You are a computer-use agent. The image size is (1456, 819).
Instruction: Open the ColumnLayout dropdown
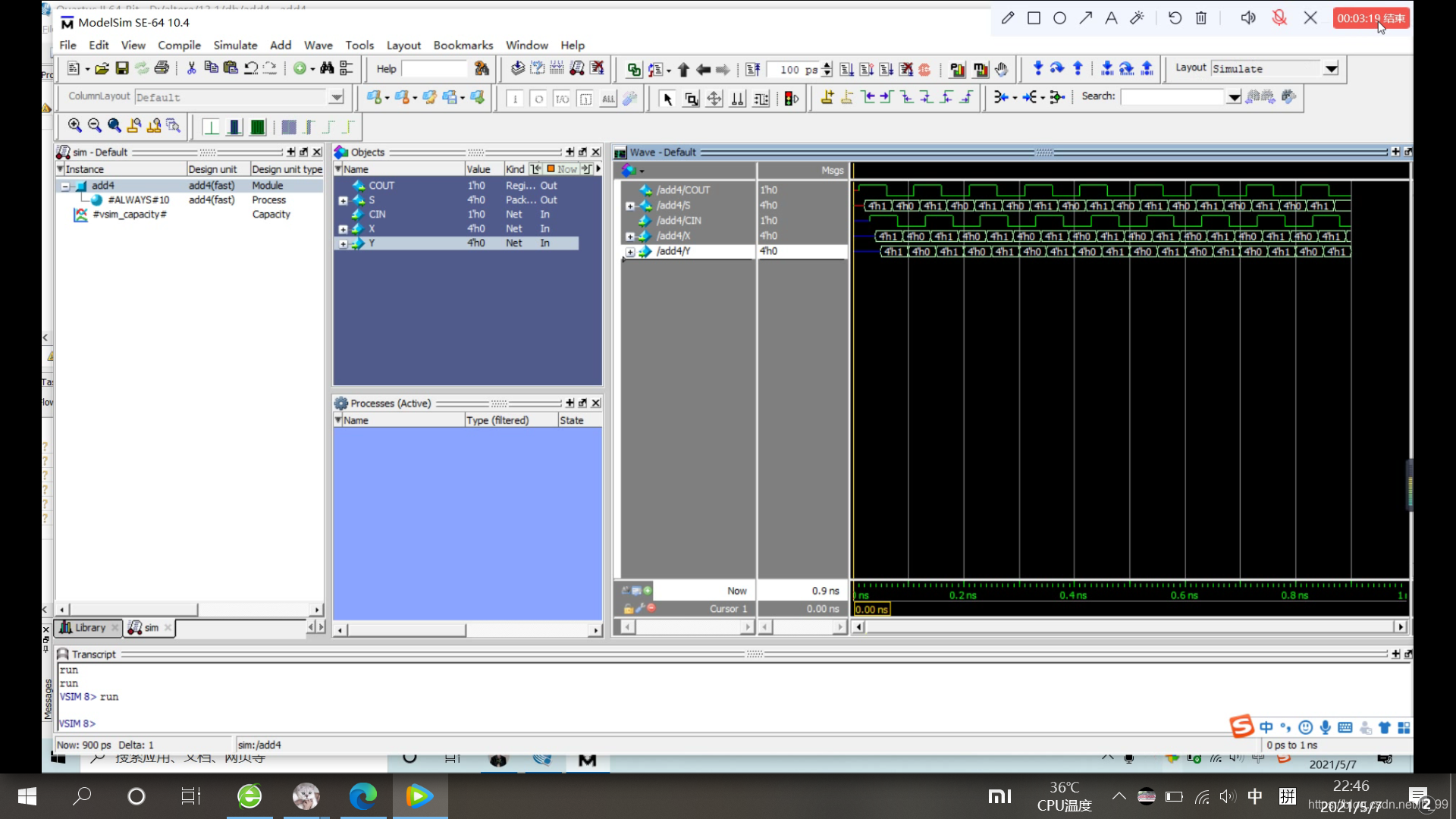[x=336, y=96]
